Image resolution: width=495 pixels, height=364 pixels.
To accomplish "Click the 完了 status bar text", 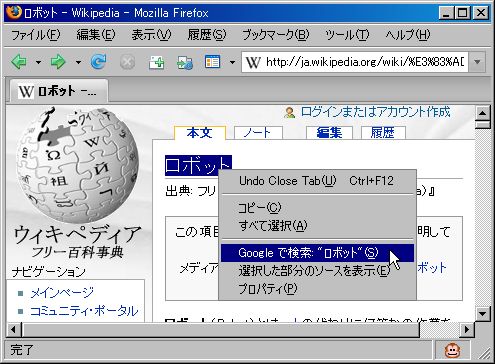I will [22, 350].
